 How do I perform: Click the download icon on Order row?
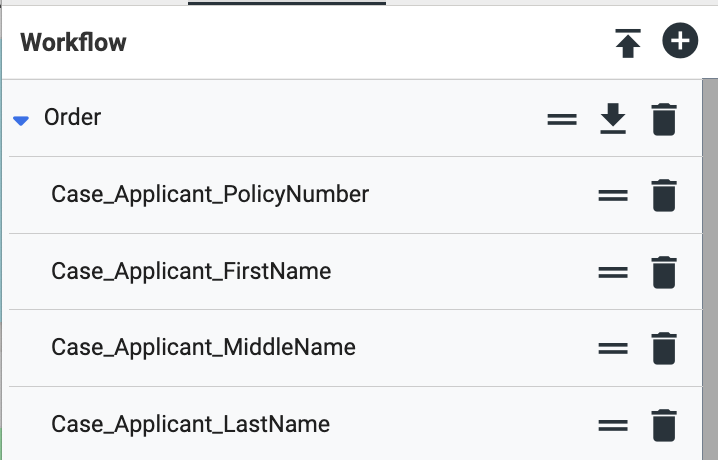613,119
